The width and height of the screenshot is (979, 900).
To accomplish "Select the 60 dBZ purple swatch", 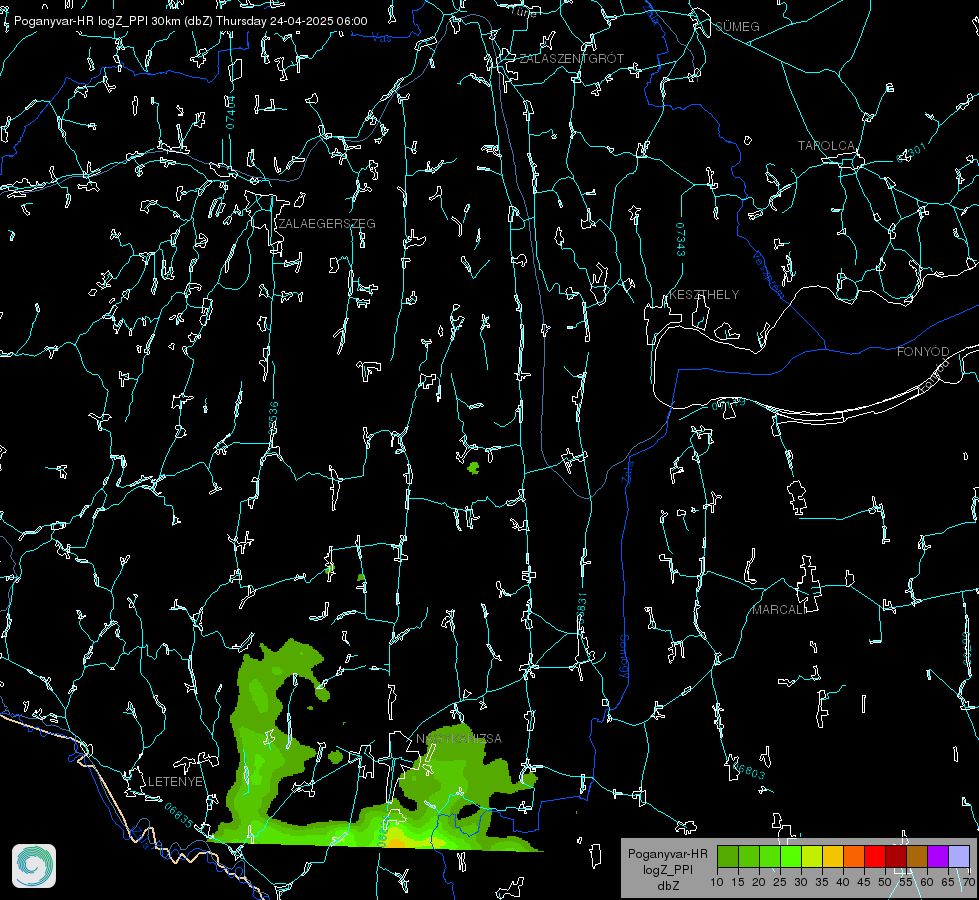I will 938,857.
